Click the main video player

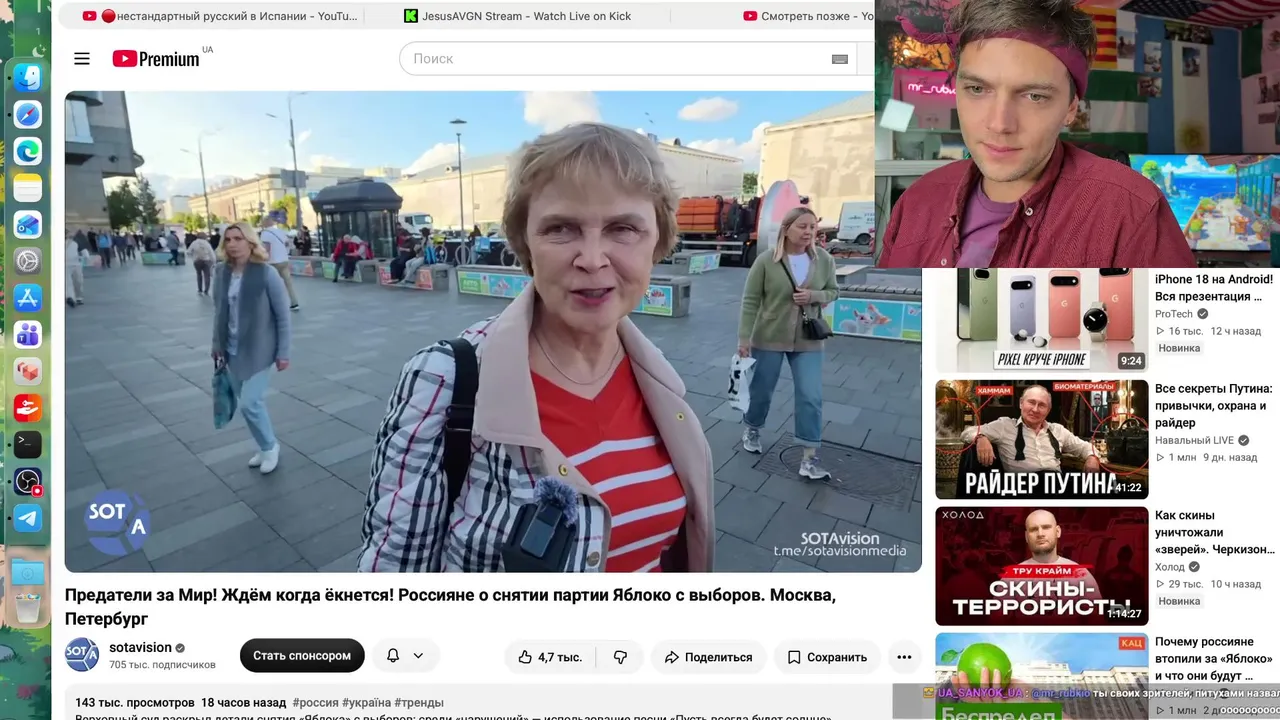(493, 332)
